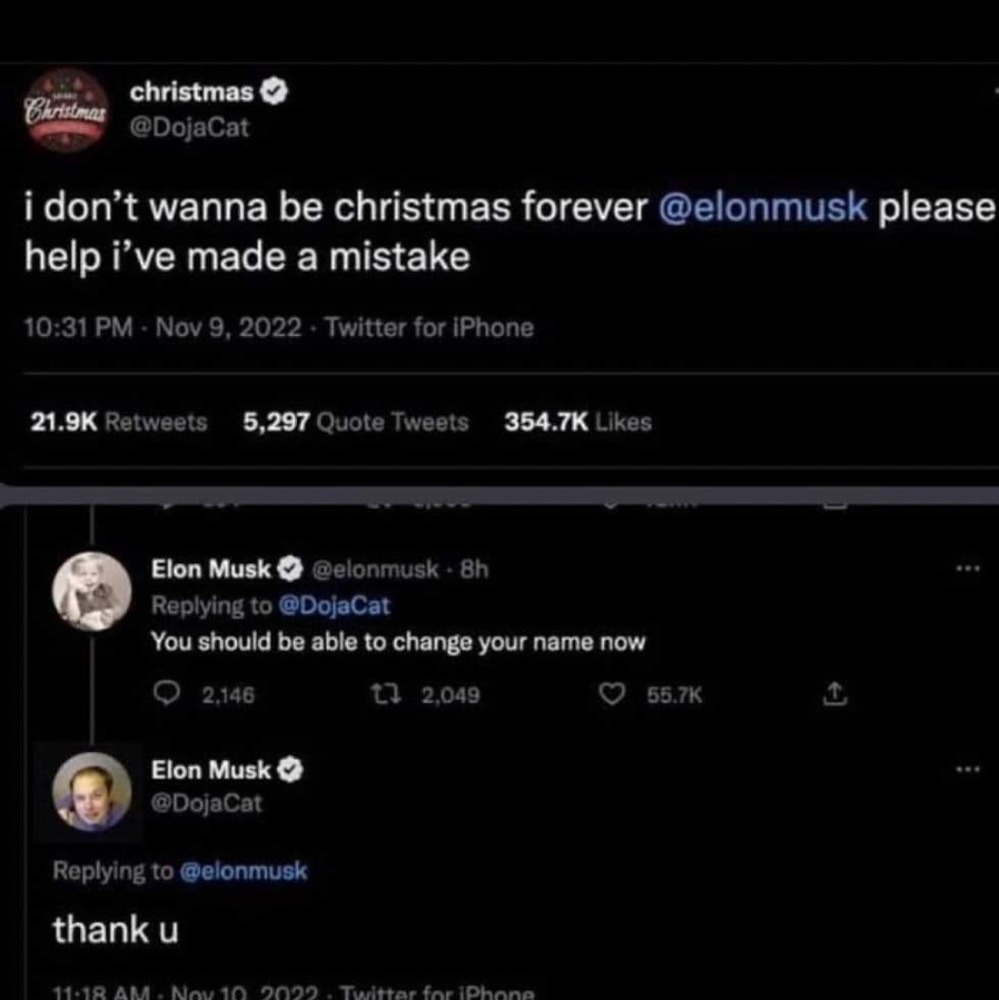
Task: View the 5,297 Quote Tweets
Action: (x=355, y=422)
